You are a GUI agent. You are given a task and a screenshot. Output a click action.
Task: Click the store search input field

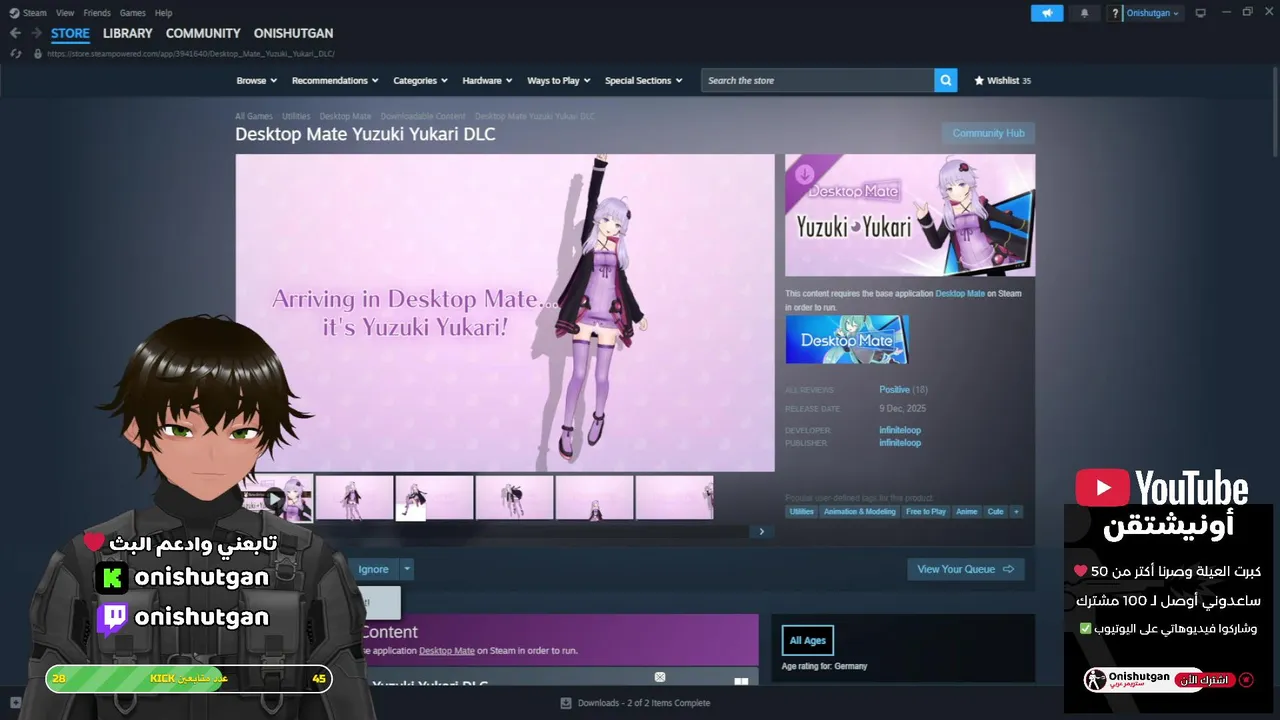pos(818,80)
